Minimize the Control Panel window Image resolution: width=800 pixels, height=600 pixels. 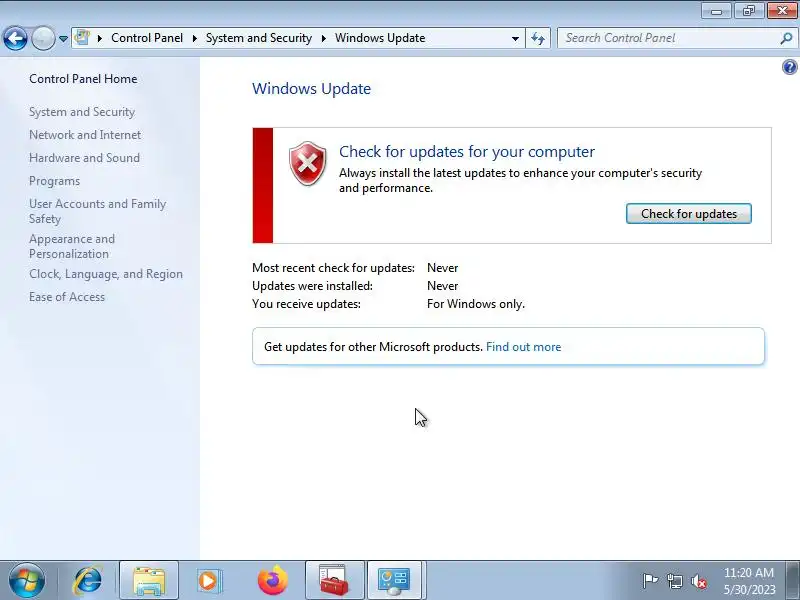(x=716, y=11)
